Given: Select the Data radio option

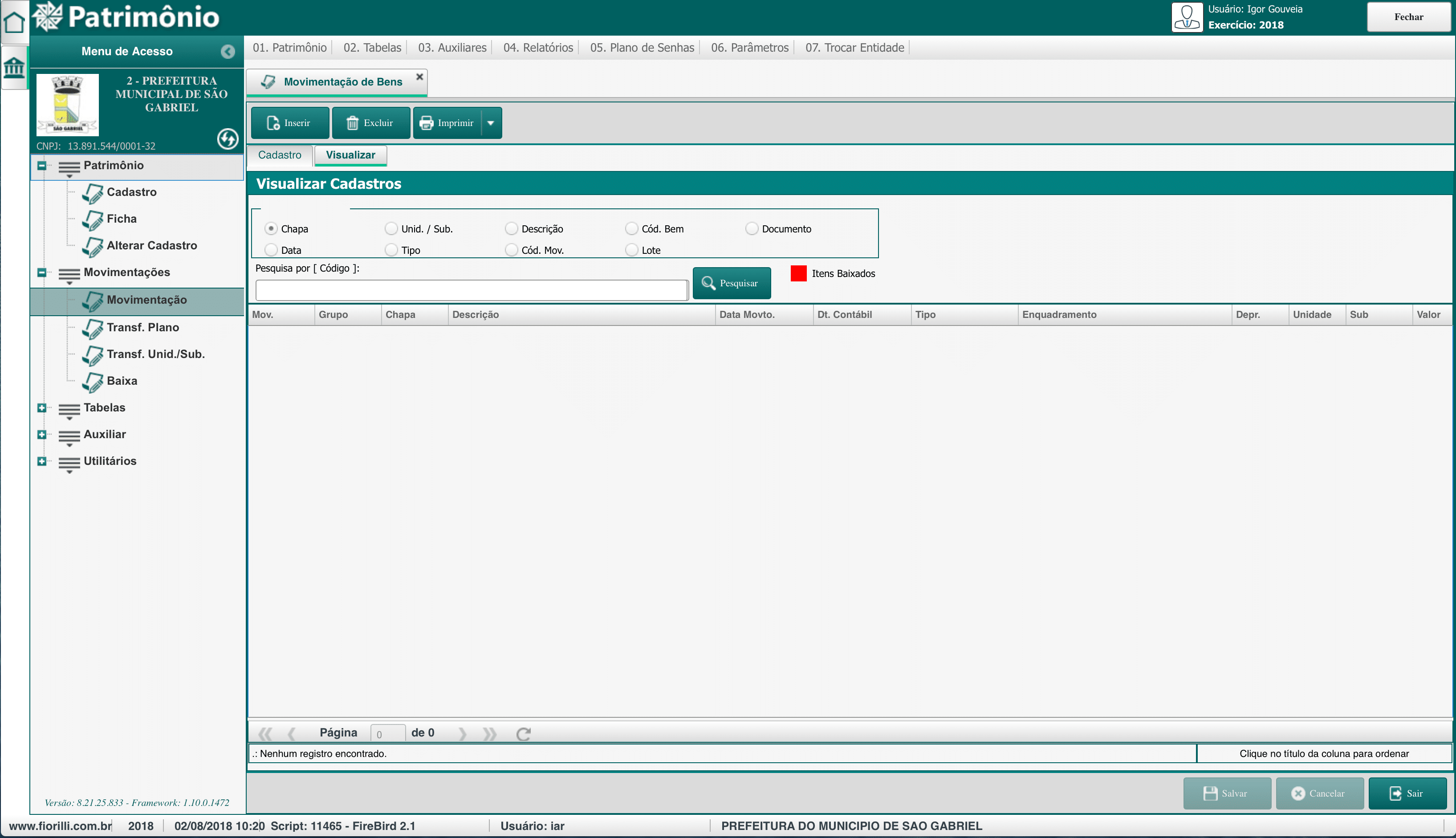Looking at the screenshot, I should [271, 250].
